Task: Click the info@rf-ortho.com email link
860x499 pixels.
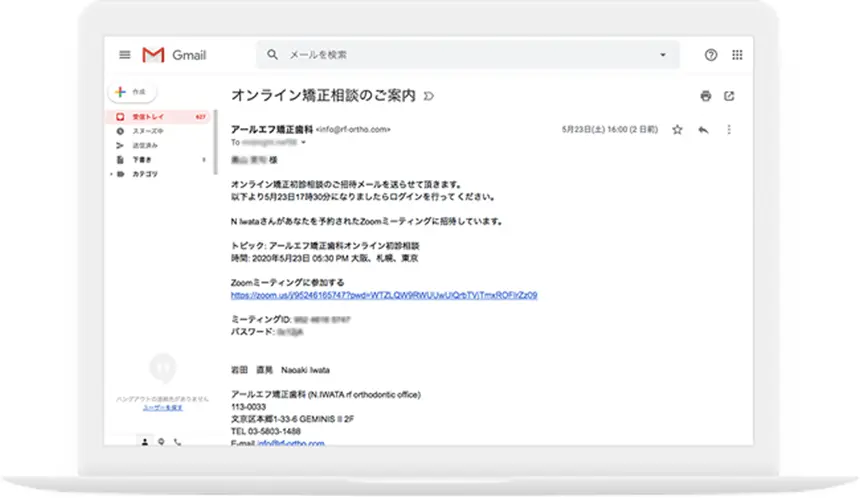Action: (291, 443)
